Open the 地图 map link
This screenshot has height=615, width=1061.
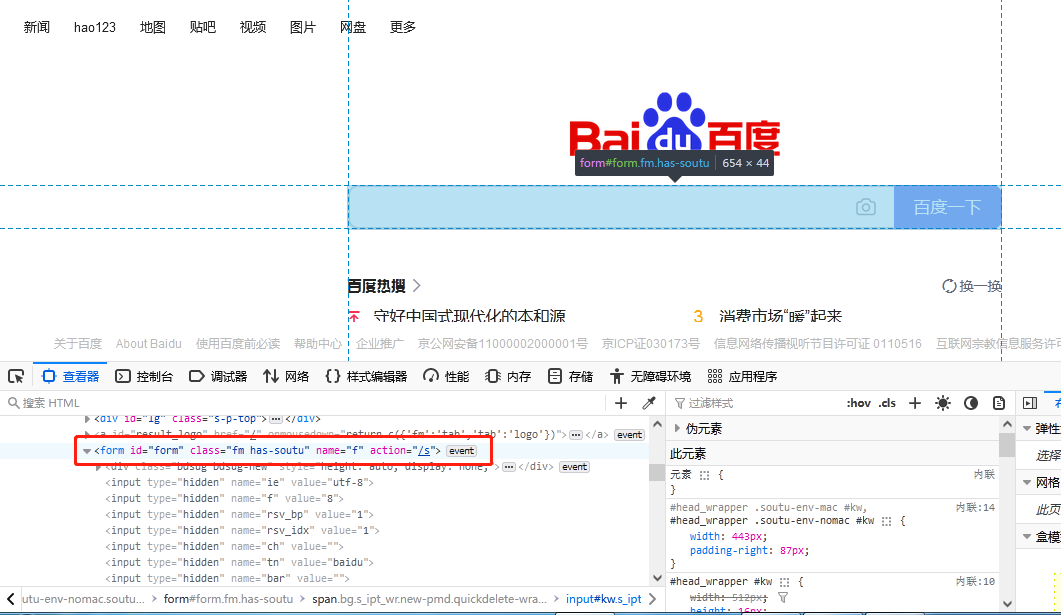click(152, 27)
